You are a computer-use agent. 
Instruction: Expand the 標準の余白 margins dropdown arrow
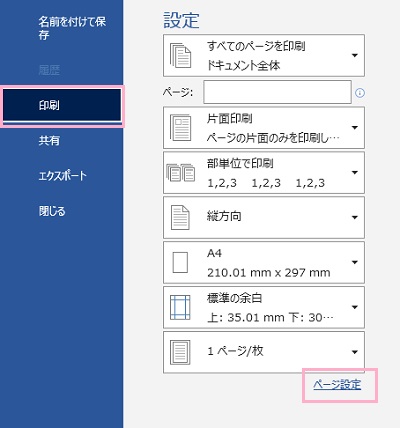[x=355, y=307]
